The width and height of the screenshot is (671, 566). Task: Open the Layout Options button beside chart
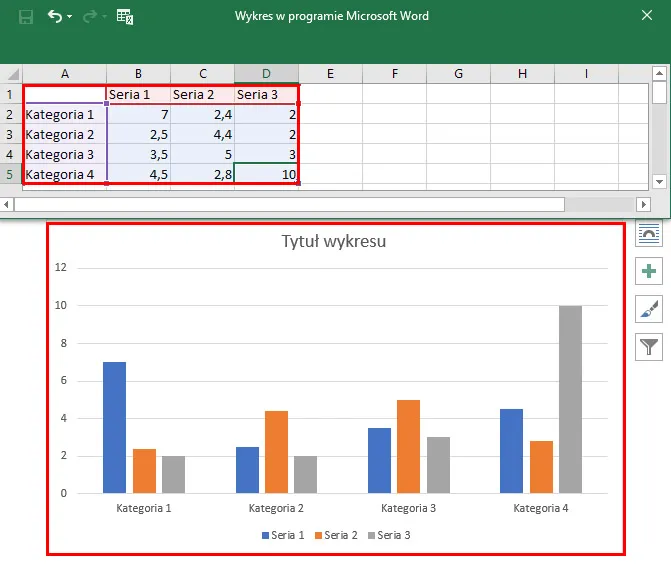650,233
